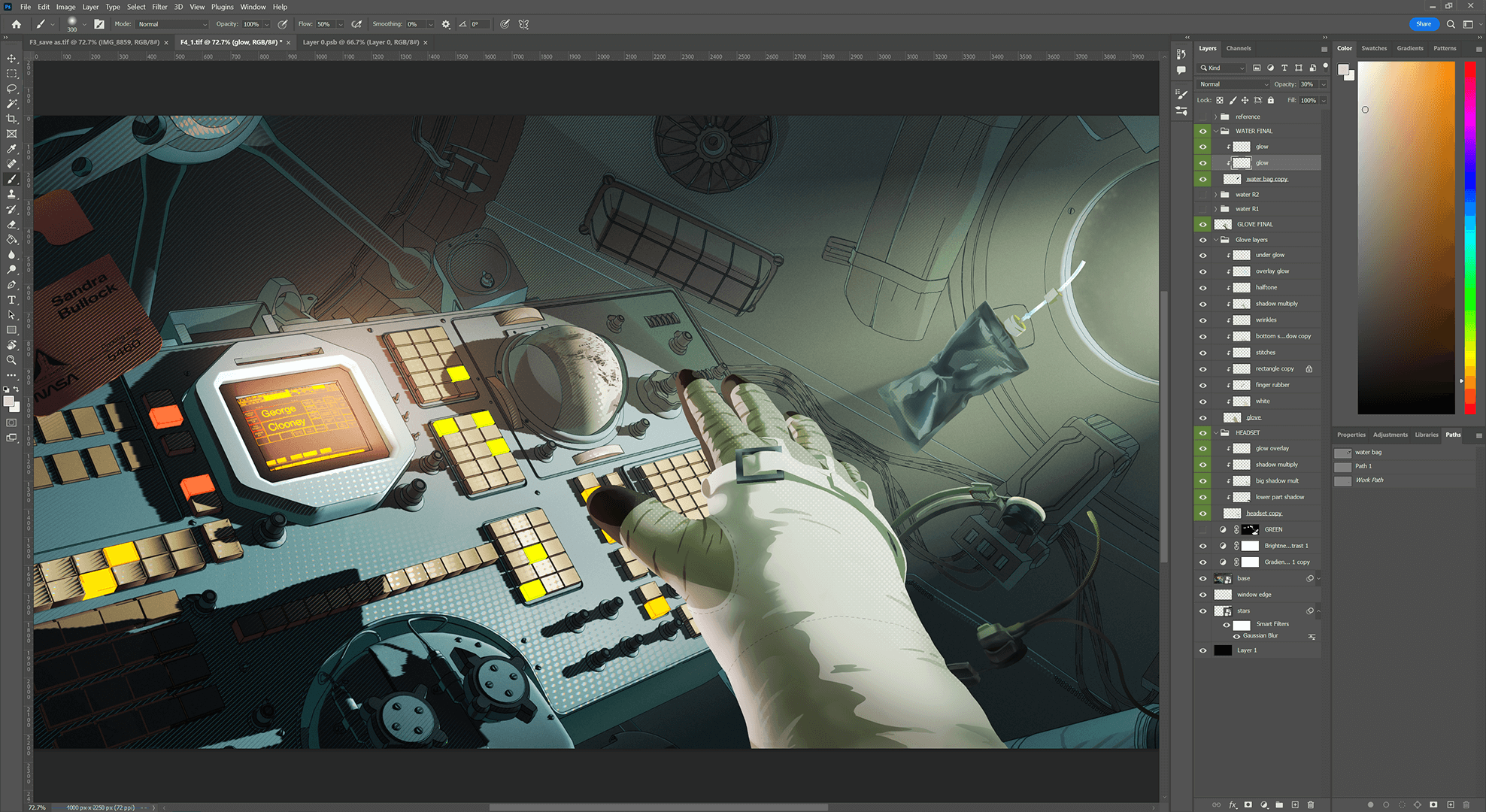
Task: Click the Home icon in options bar
Action: tap(16, 24)
